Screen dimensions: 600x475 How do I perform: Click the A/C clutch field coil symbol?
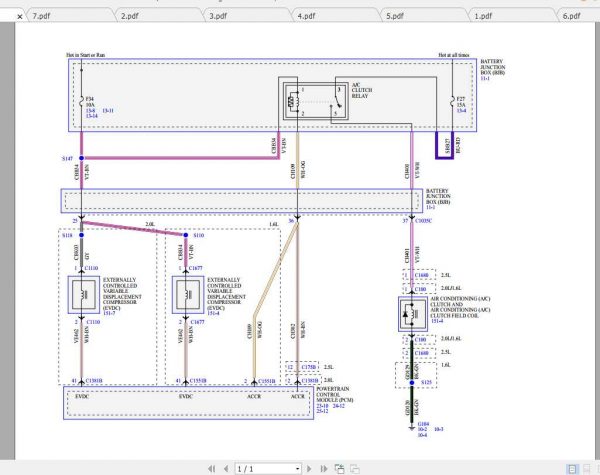click(x=412, y=314)
